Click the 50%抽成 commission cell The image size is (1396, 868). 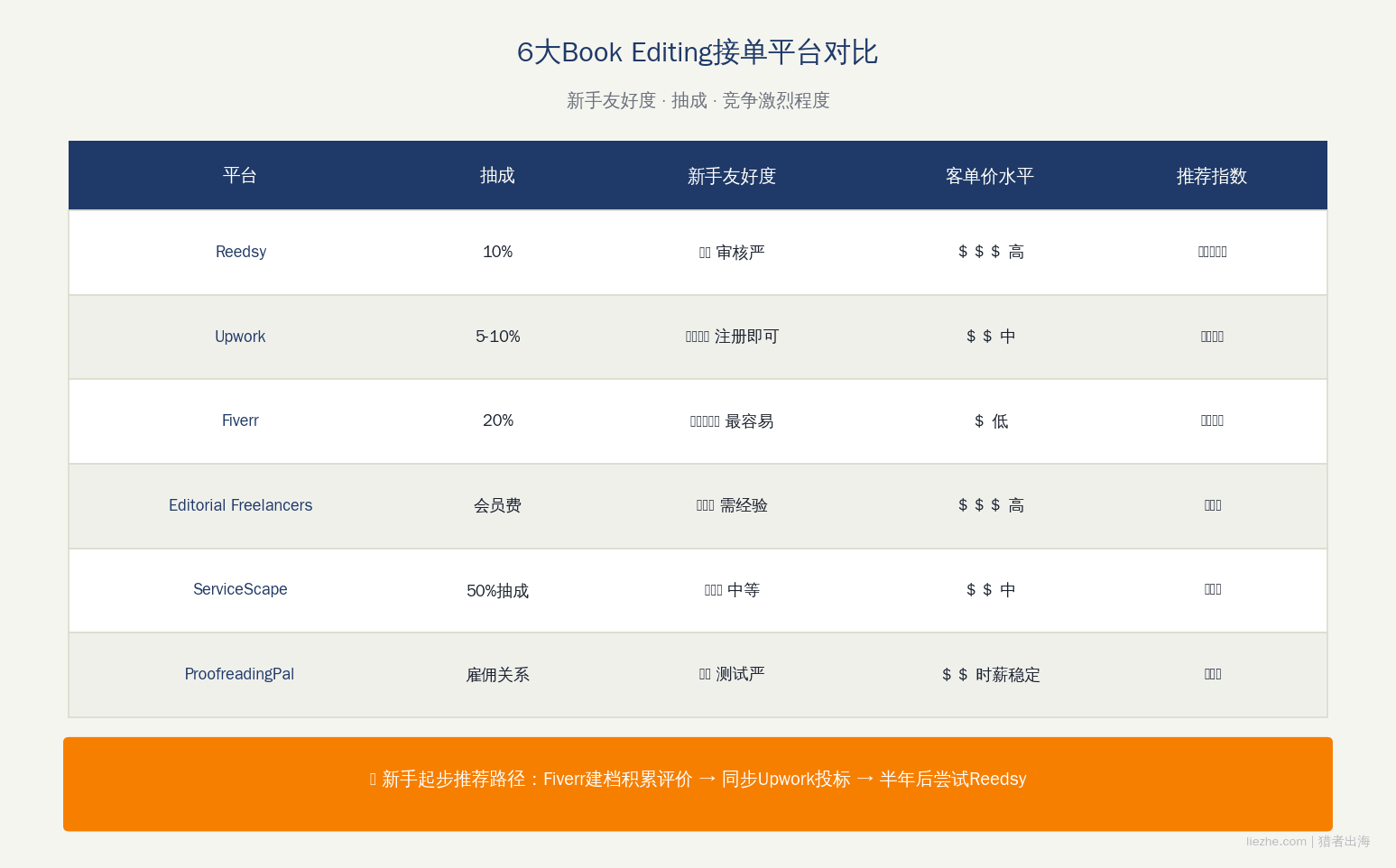497,590
